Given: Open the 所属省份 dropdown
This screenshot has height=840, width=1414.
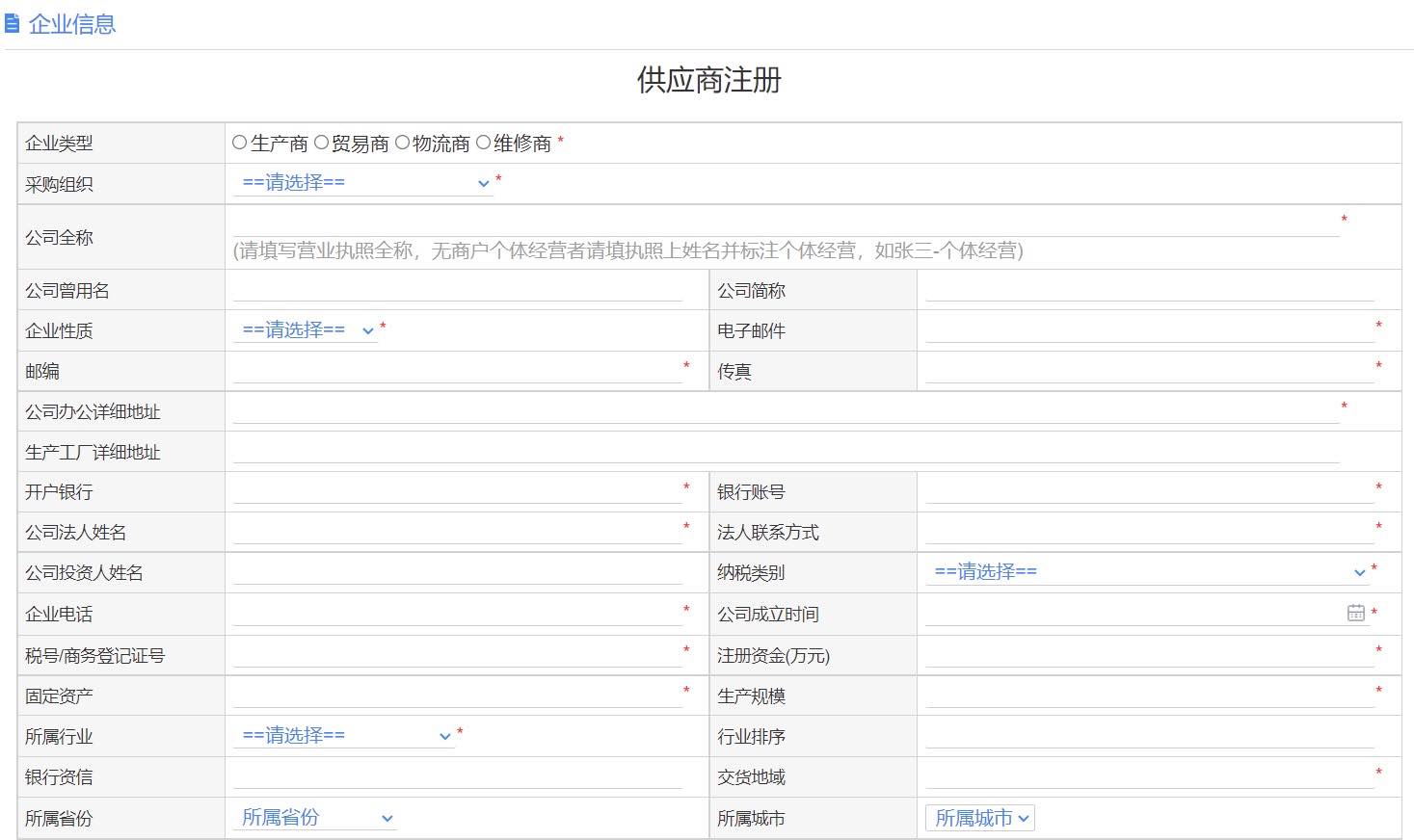Looking at the screenshot, I should pos(315,818).
